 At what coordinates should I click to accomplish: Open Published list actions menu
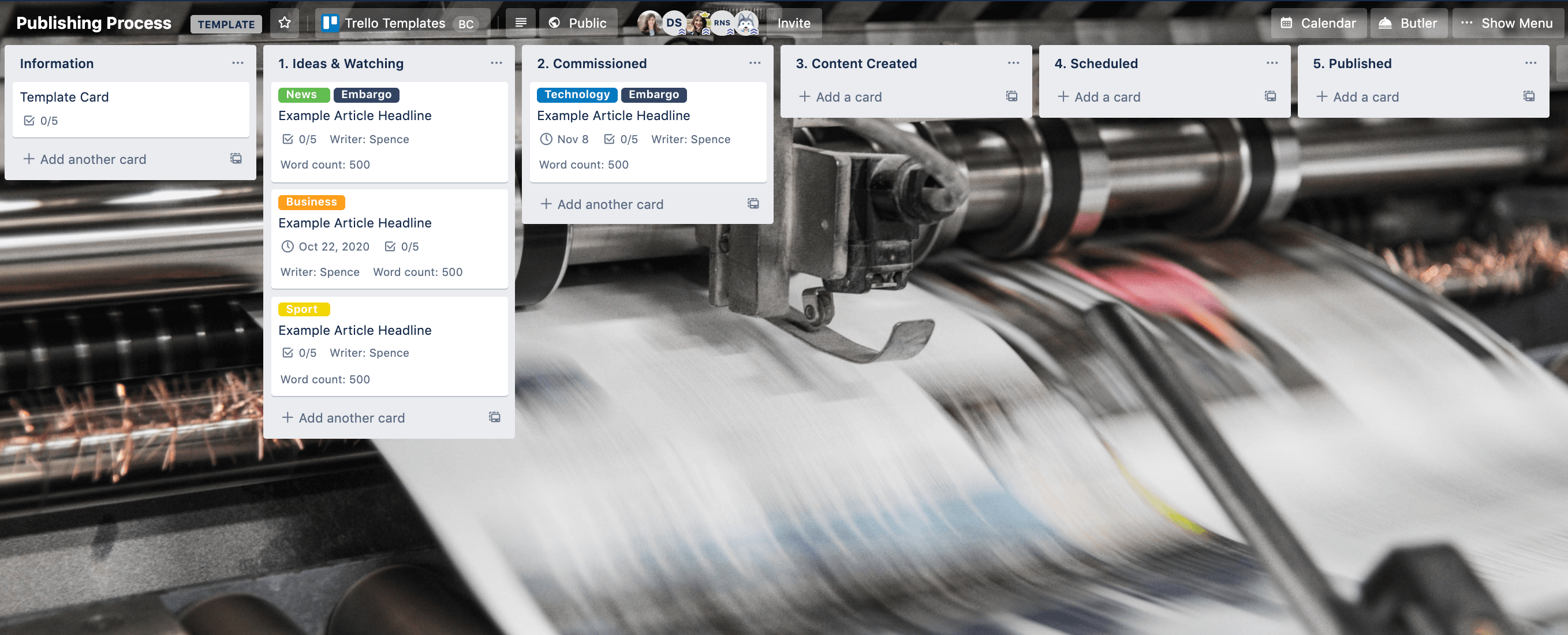(1531, 63)
